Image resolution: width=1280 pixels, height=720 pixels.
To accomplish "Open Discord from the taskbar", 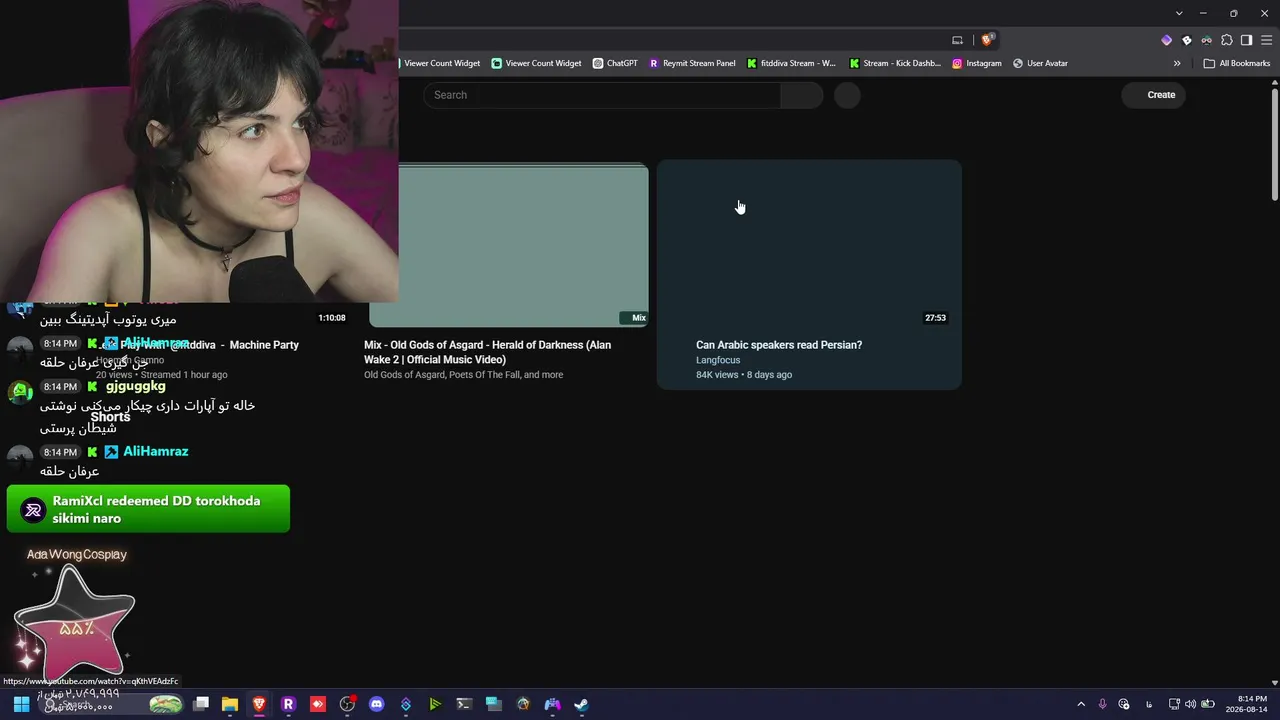I will pyautogui.click(x=376, y=704).
